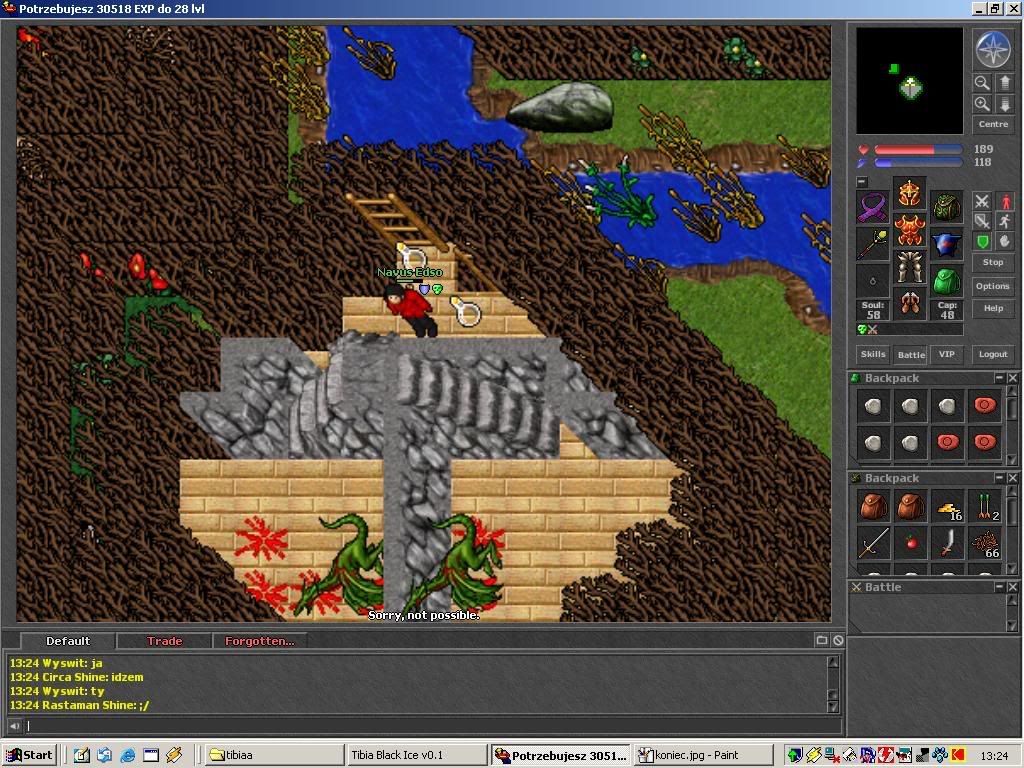Select the helmet equipment slot
Screen dimensions: 1024x768
click(x=910, y=193)
